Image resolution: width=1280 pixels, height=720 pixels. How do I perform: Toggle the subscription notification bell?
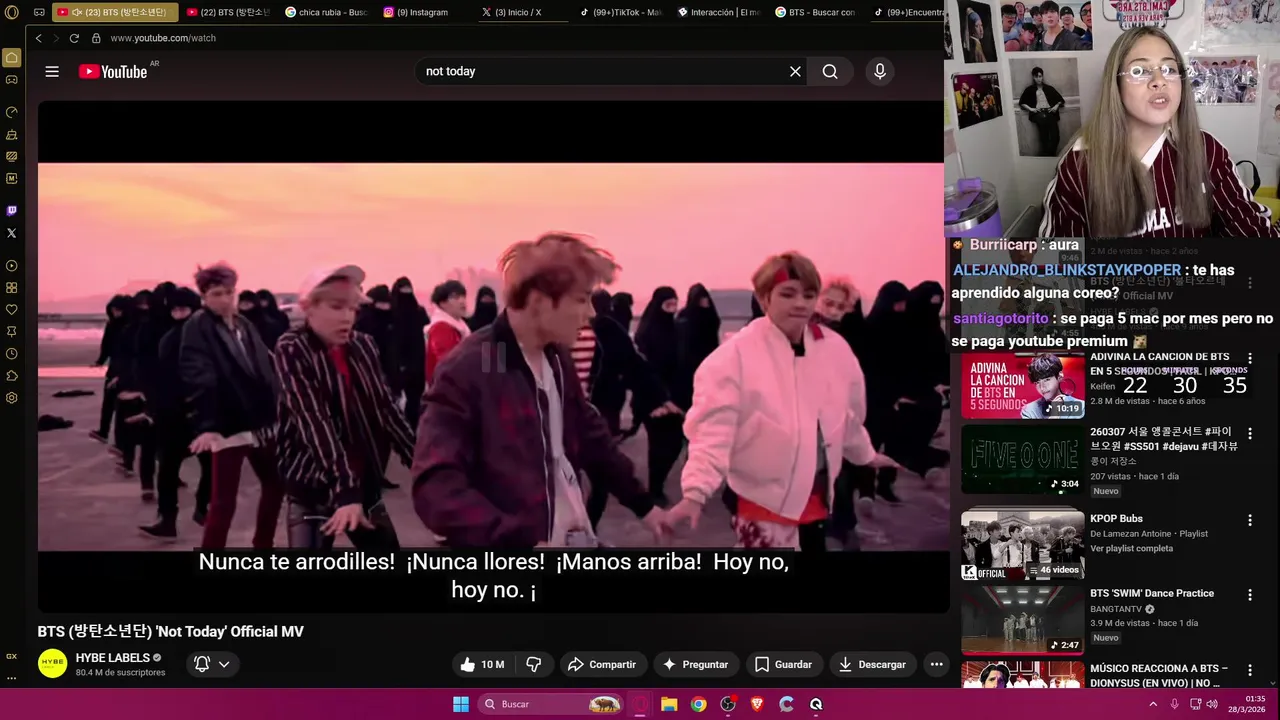pos(202,664)
